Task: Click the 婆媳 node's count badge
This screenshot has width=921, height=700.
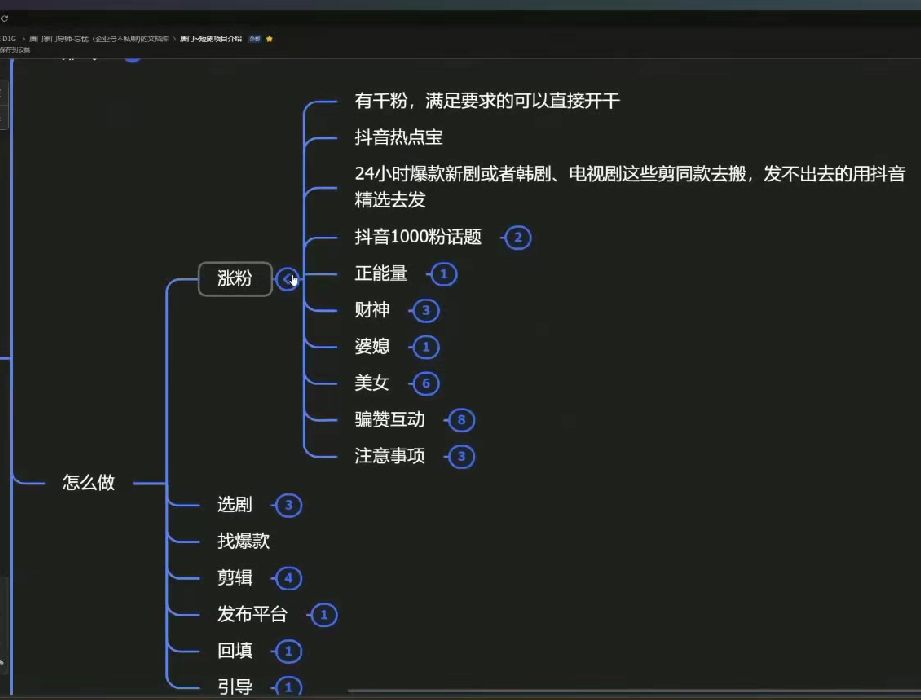Action: coord(426,347)
